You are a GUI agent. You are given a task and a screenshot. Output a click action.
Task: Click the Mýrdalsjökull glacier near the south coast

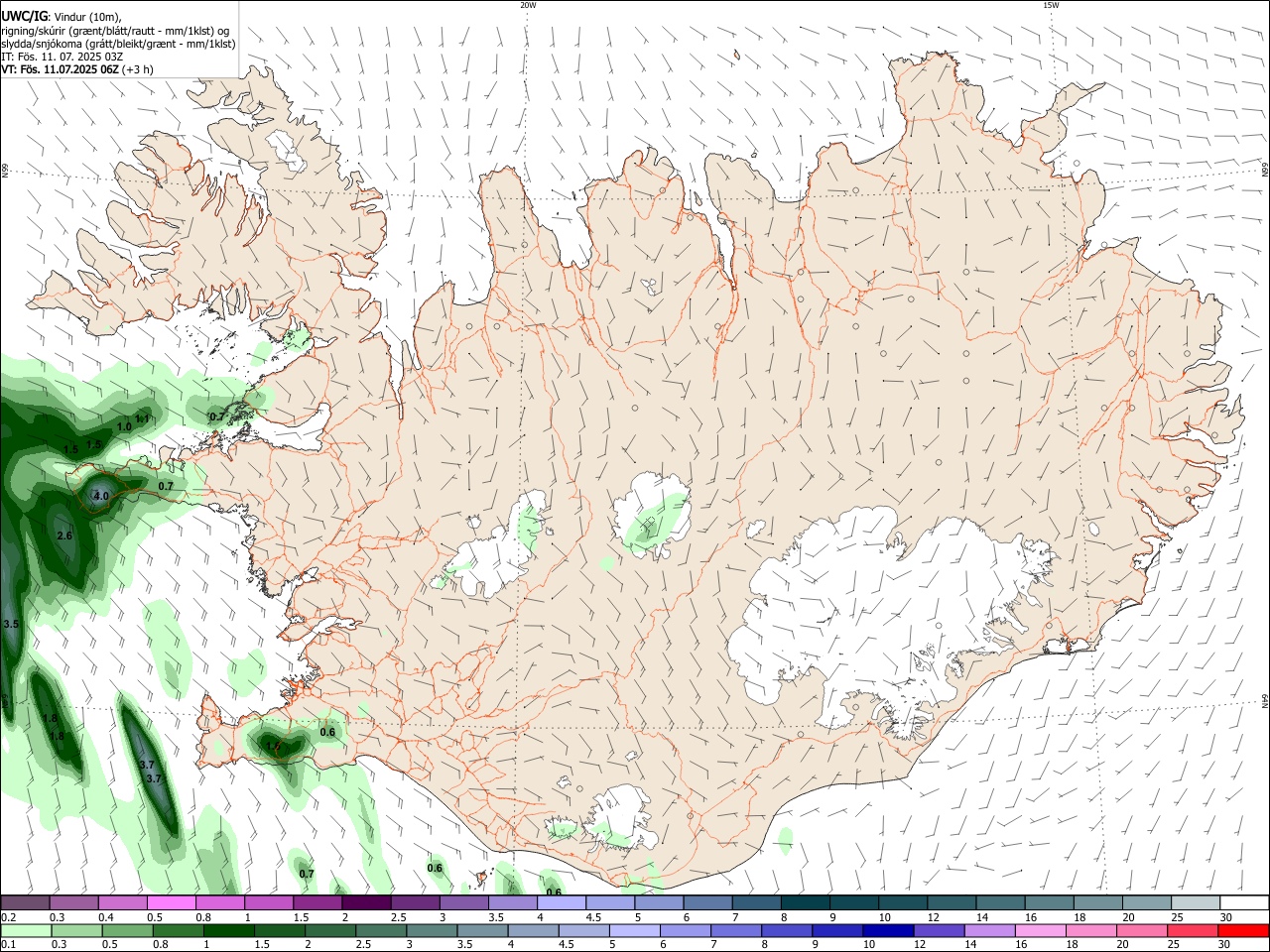(621, 818)
